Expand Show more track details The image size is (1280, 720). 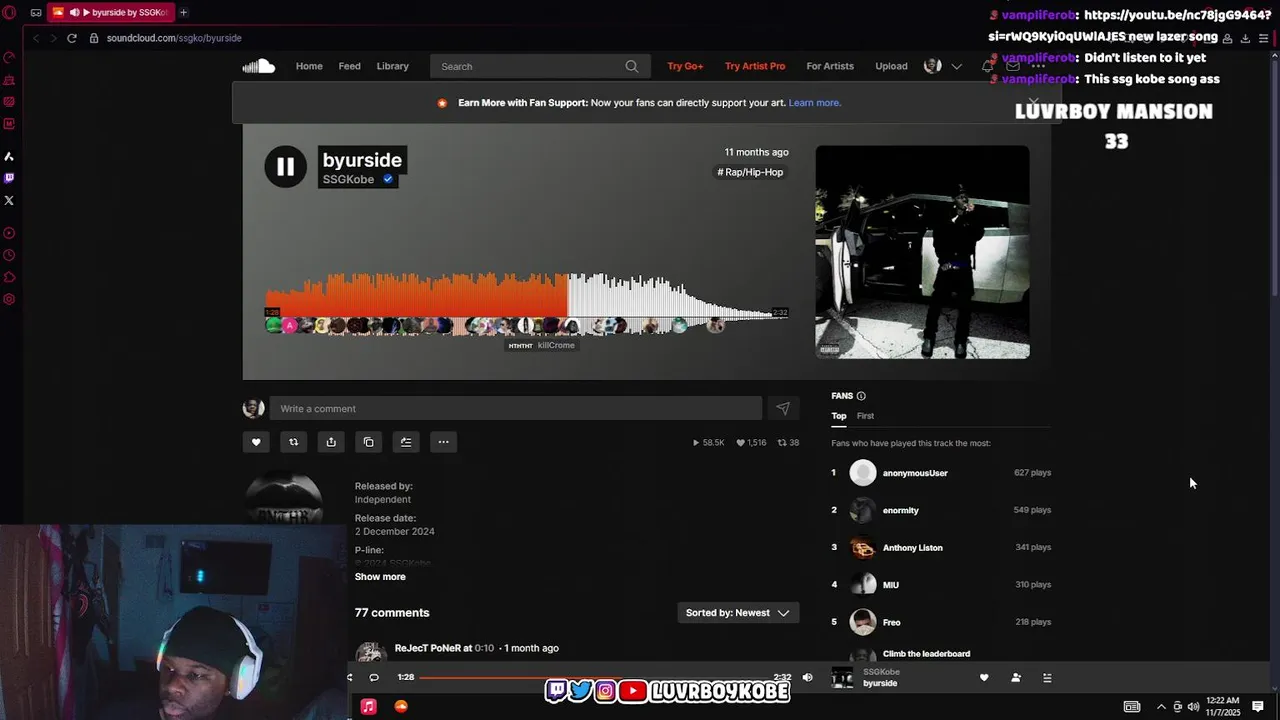[380, 577]
